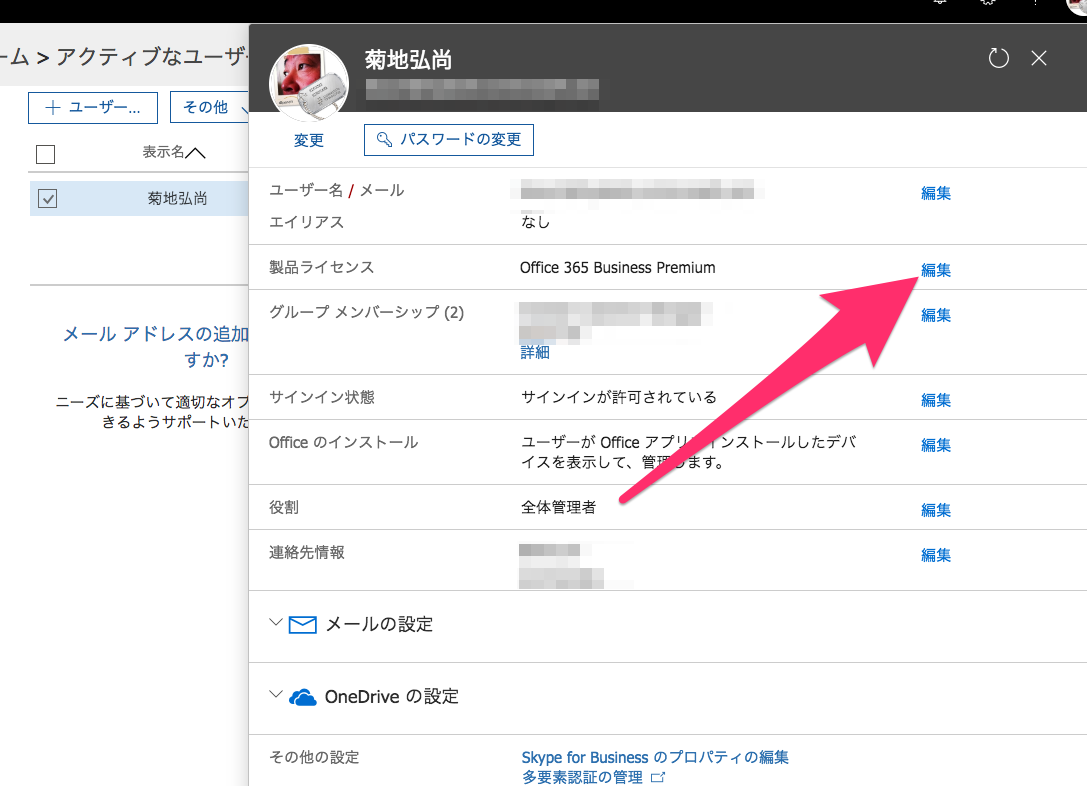Open the notifications bell icon
The image size is (1087, 786).
tap(940, 5)
